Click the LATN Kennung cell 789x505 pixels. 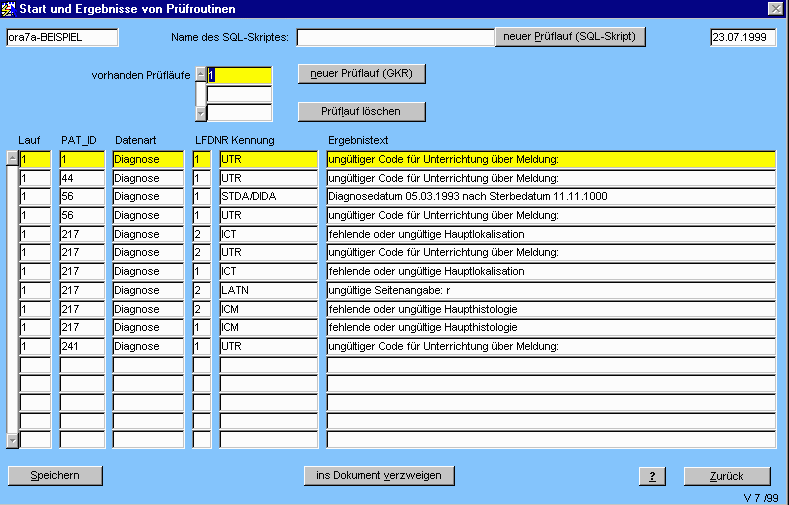(x=268, y=291)
